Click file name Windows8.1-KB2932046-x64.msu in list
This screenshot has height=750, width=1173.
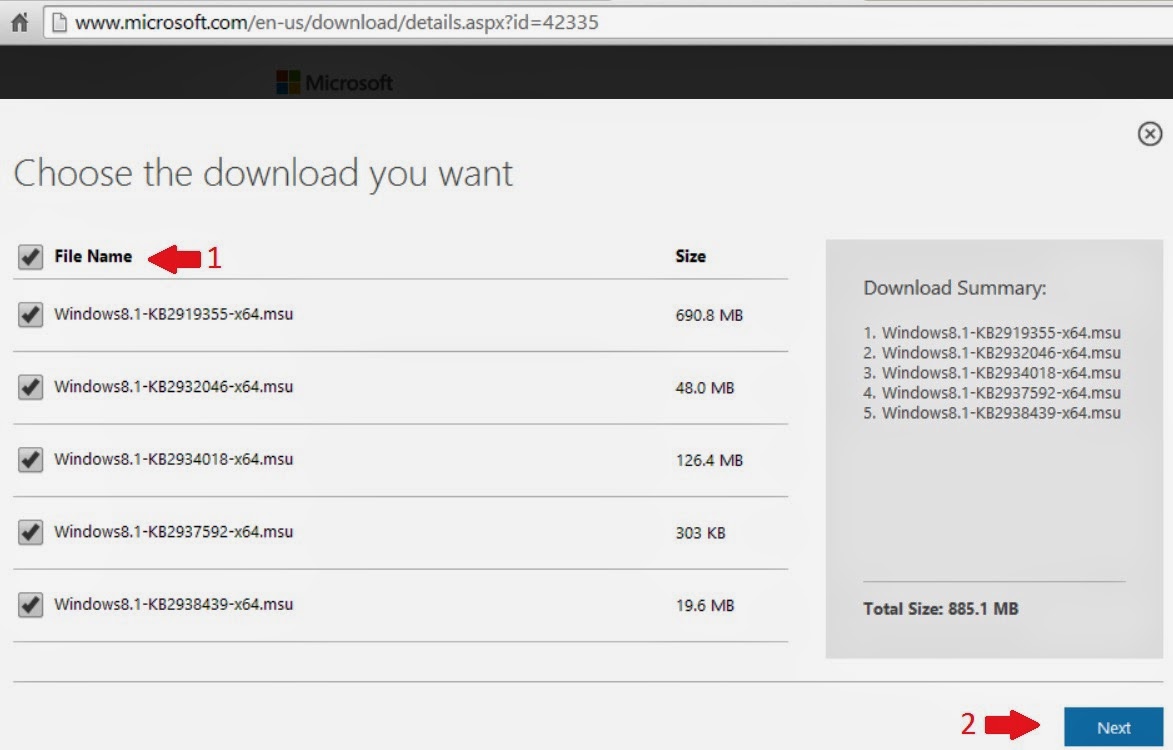tap(174, 387)
